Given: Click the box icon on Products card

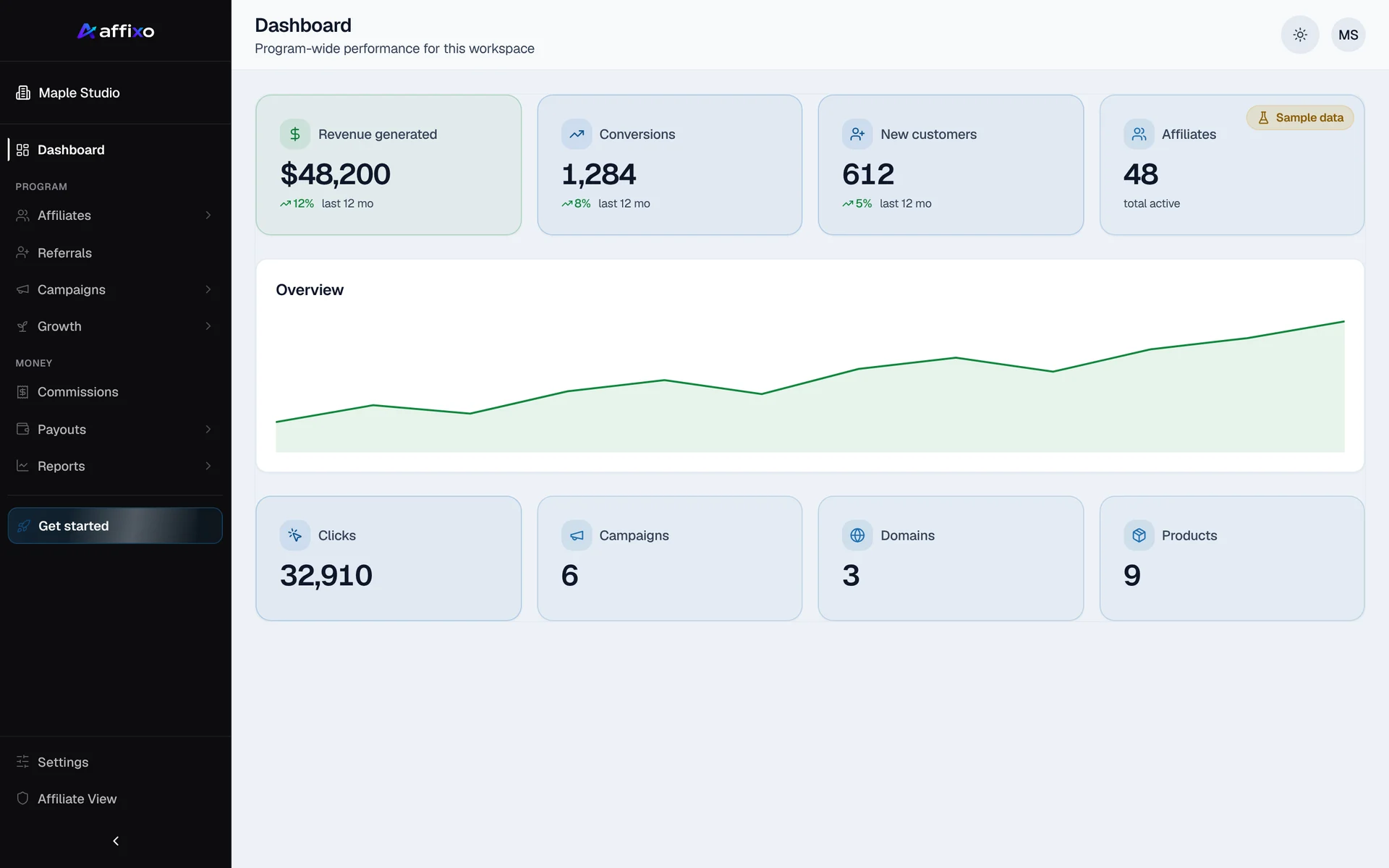Looking at the screenshot, I should click(x=1139, y=535).
